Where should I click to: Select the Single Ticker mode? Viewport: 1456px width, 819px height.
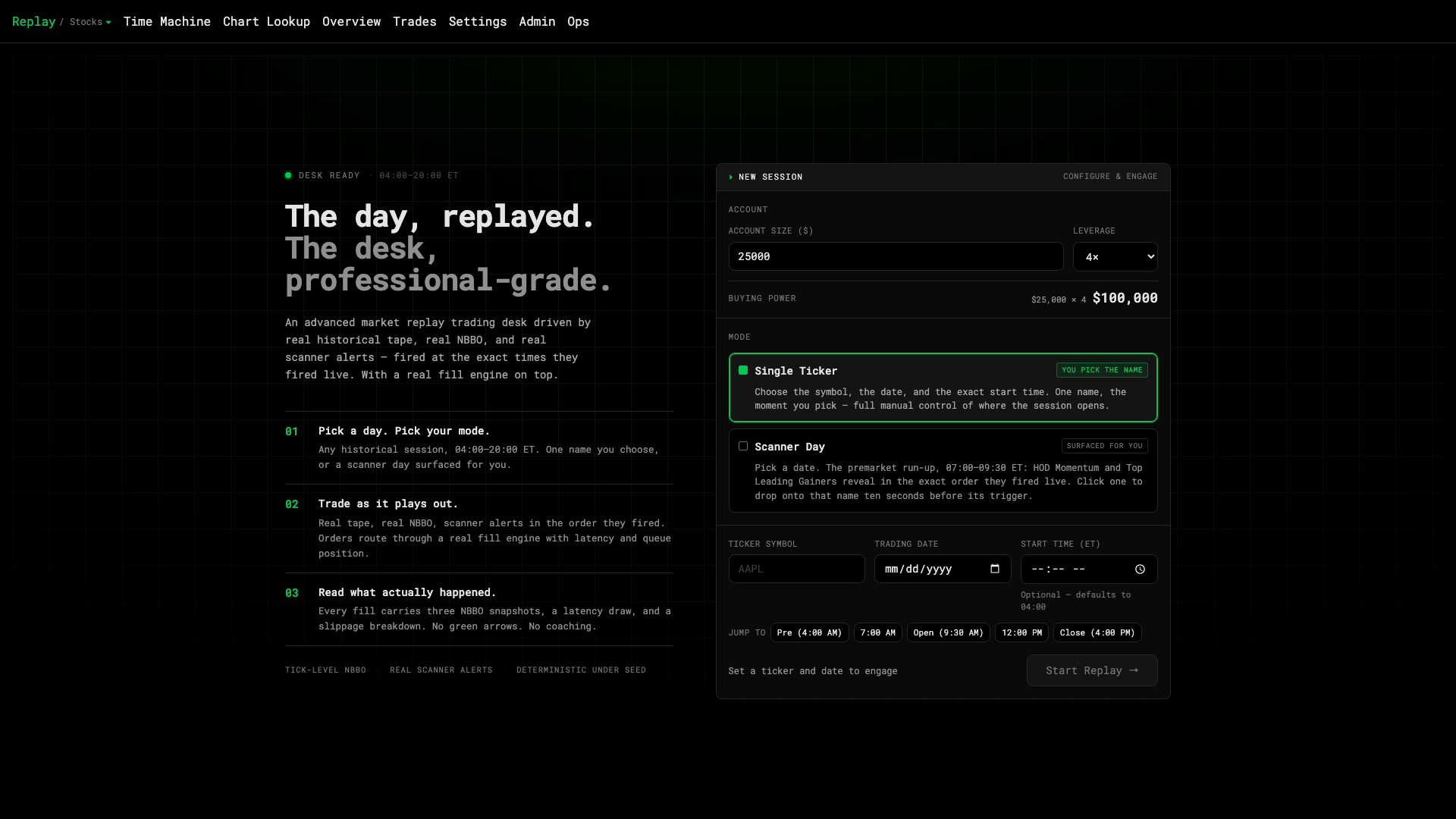pyautogui.click(x=943, y=388)
